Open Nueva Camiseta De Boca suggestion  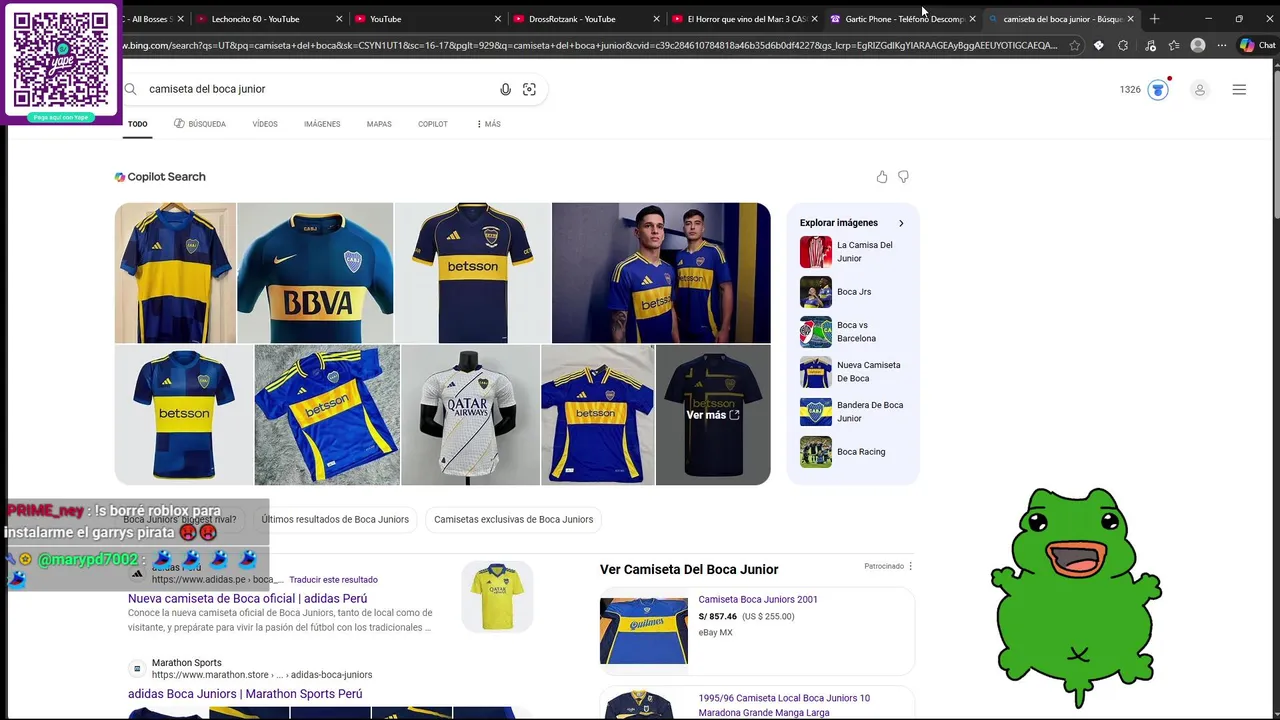pyautogui.click(x=853, y=372)
